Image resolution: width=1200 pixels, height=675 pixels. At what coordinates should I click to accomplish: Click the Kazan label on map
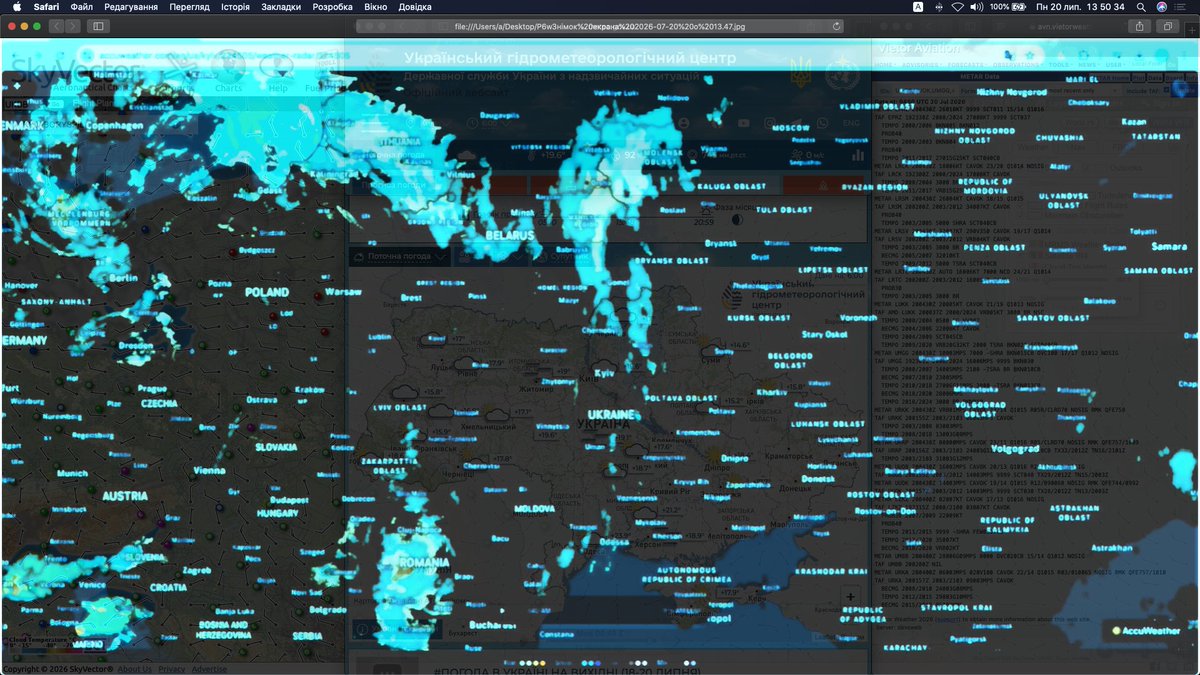click(1134, 121)
